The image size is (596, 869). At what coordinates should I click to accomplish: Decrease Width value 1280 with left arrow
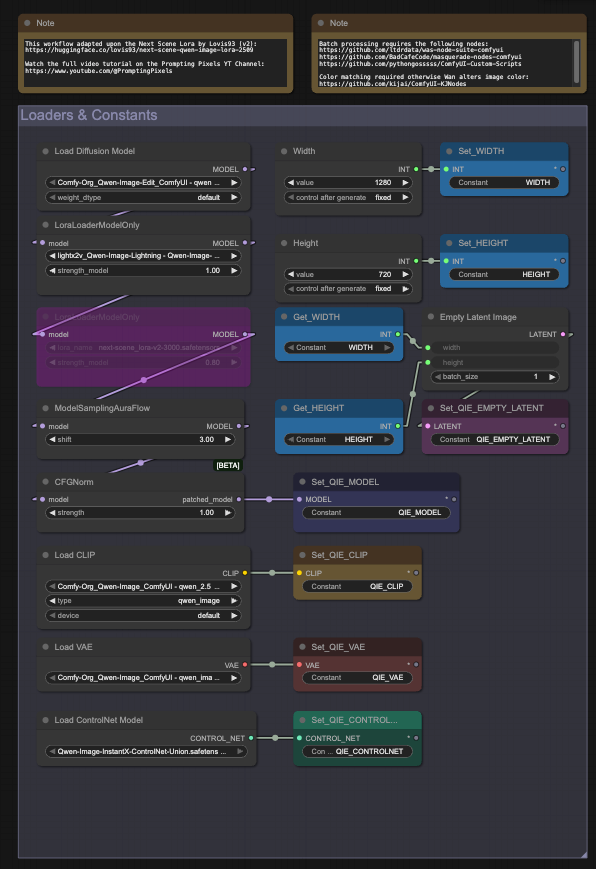click(291, 183)
